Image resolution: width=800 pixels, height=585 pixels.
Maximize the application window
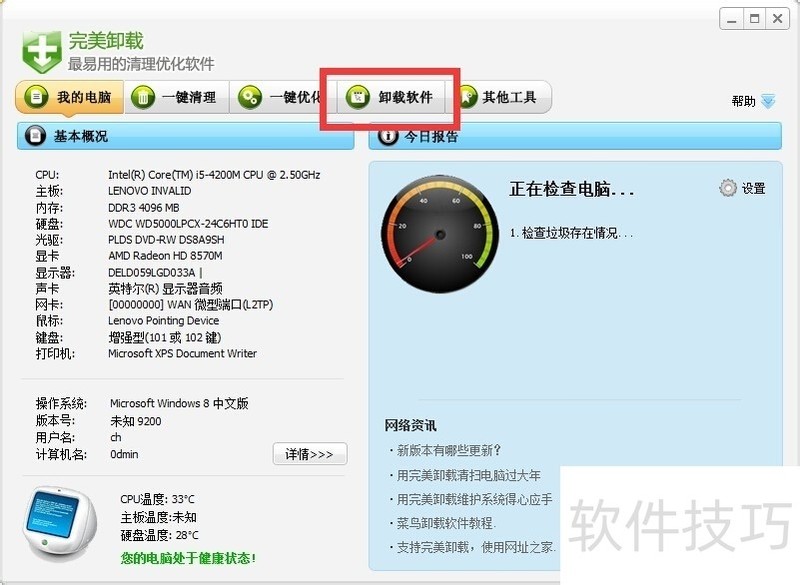754,19
